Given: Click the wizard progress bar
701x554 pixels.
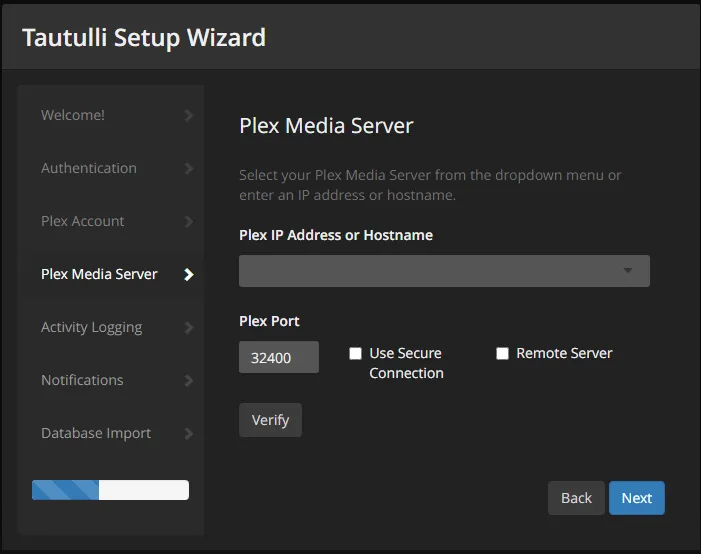Looking at the screenshot, I should (110, 490).
